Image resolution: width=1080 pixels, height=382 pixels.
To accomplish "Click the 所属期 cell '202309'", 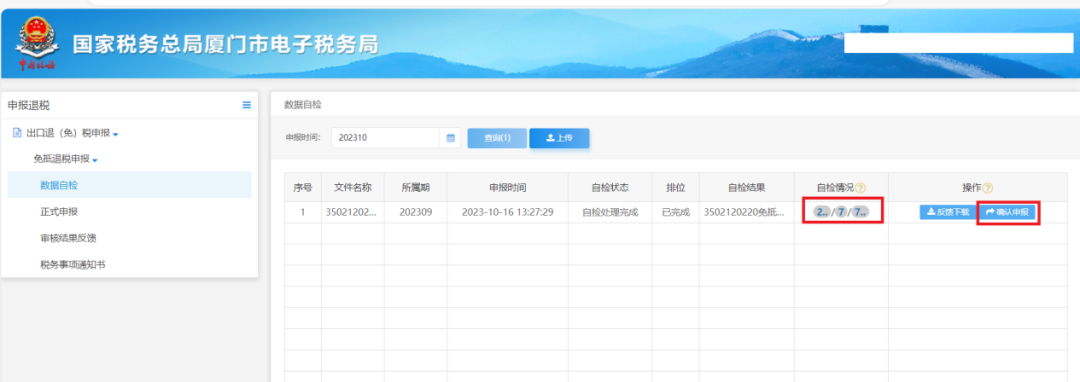I will coord(415,212).
